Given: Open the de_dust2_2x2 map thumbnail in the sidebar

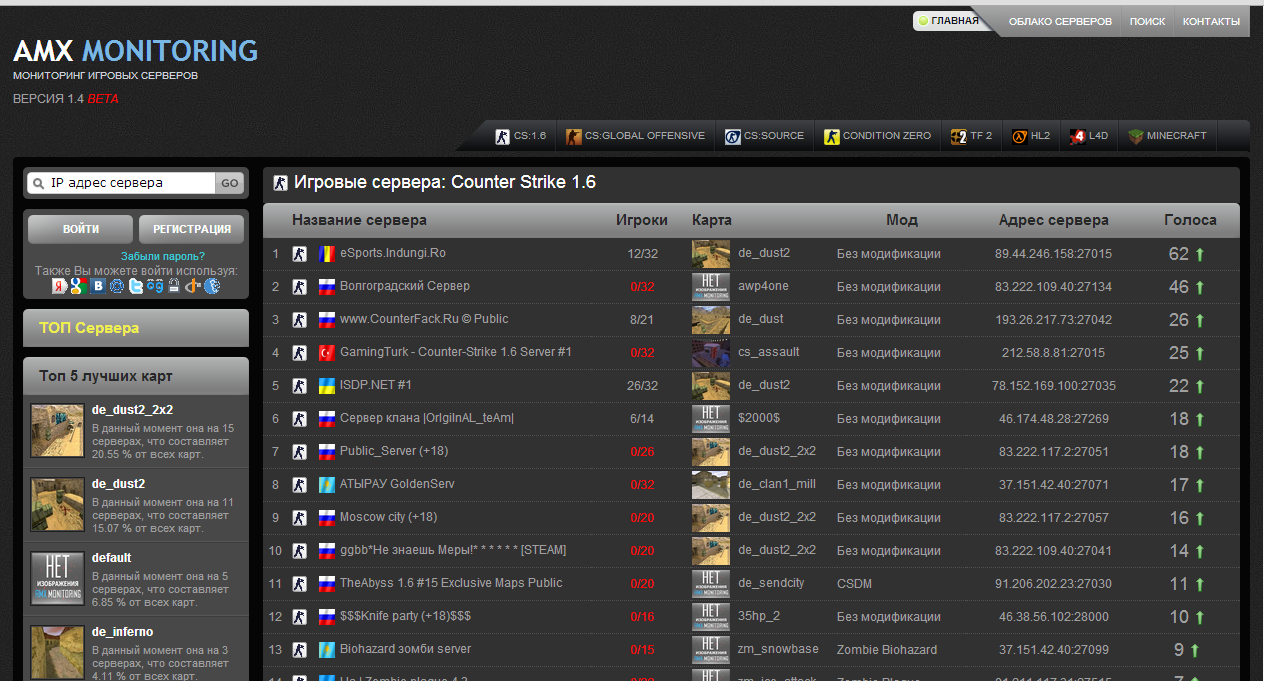Looking at the screenshot, I should 57,431.
